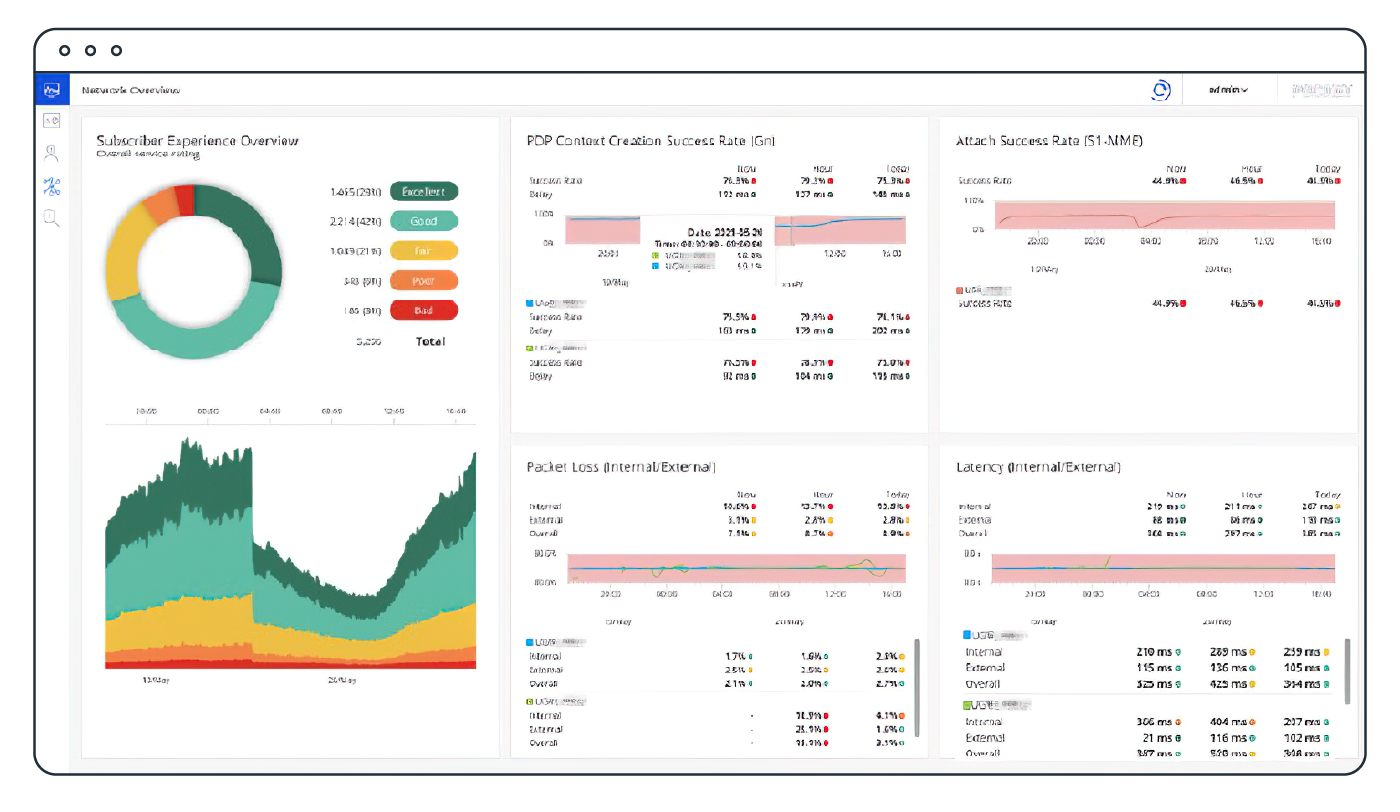This screenshot has height=812, width=1400.
Task: Click the circular refresh icon in header
Action: click(1161, 90)
